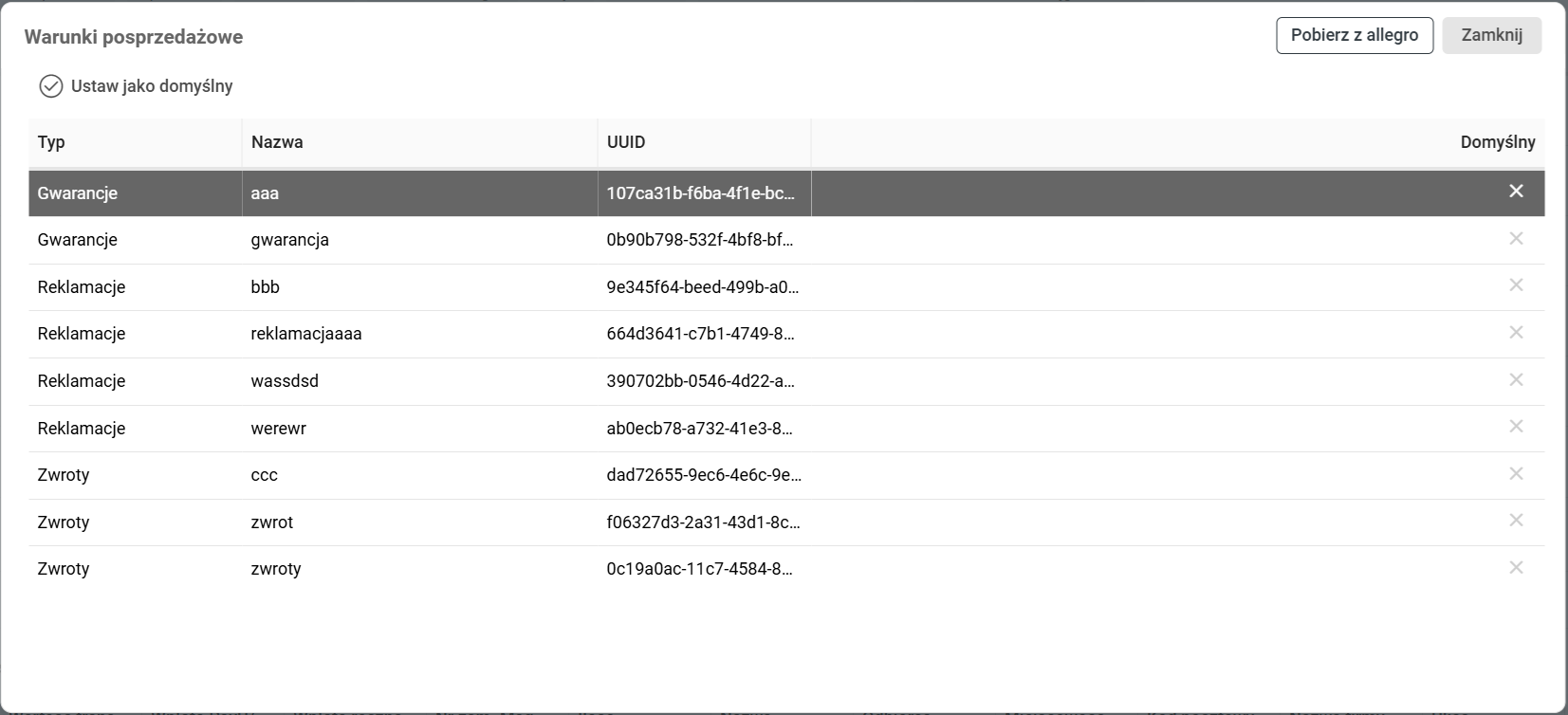Image resolution: width=1568 pixels, height=715 pixels.
Task: Close the dialog with the Zamknij button
Action: (1491, 35)
